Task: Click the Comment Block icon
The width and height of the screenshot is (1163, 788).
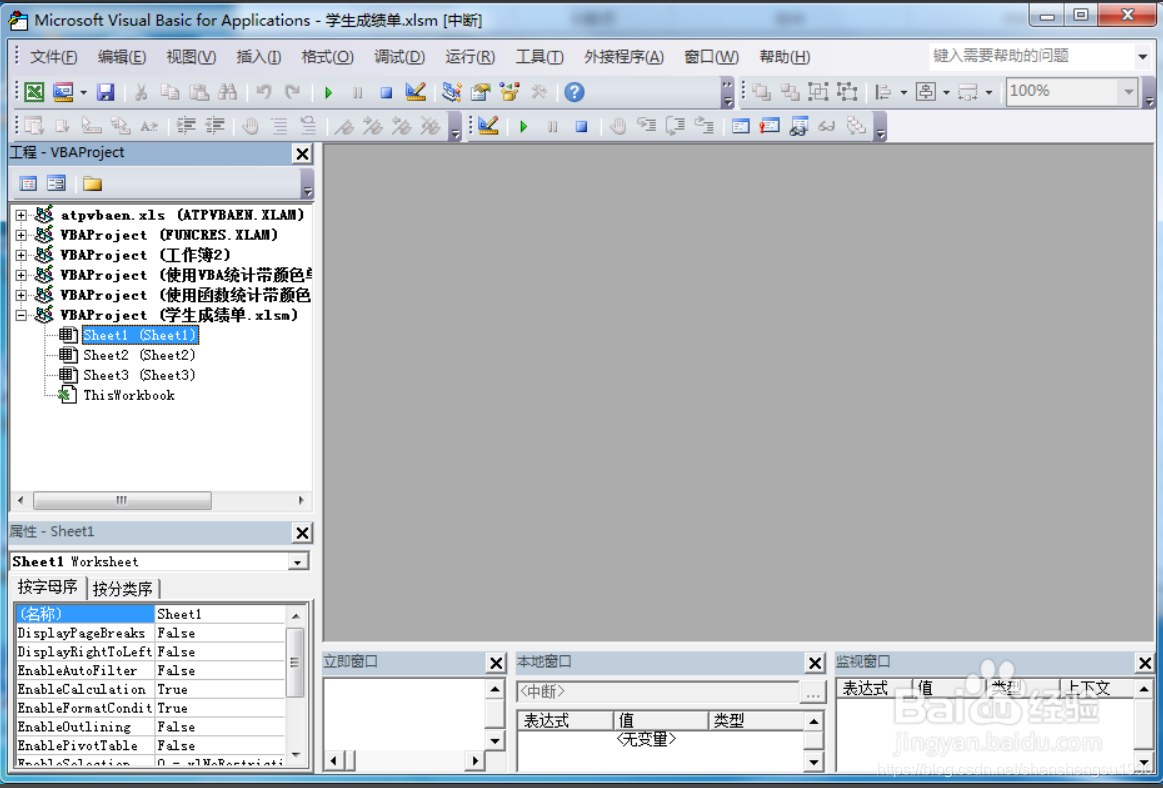Action: [279, 126]
